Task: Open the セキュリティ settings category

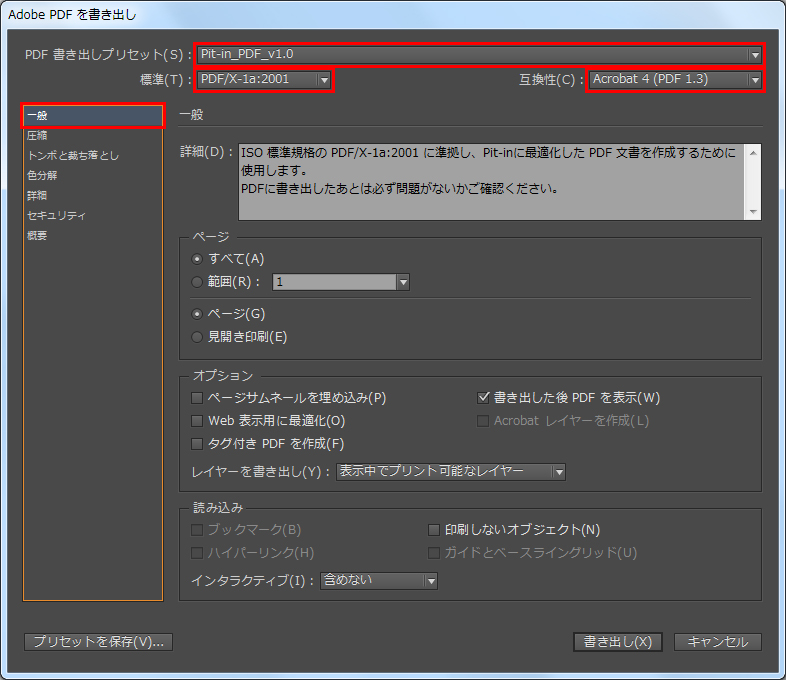Action: (x=56, y=215)
